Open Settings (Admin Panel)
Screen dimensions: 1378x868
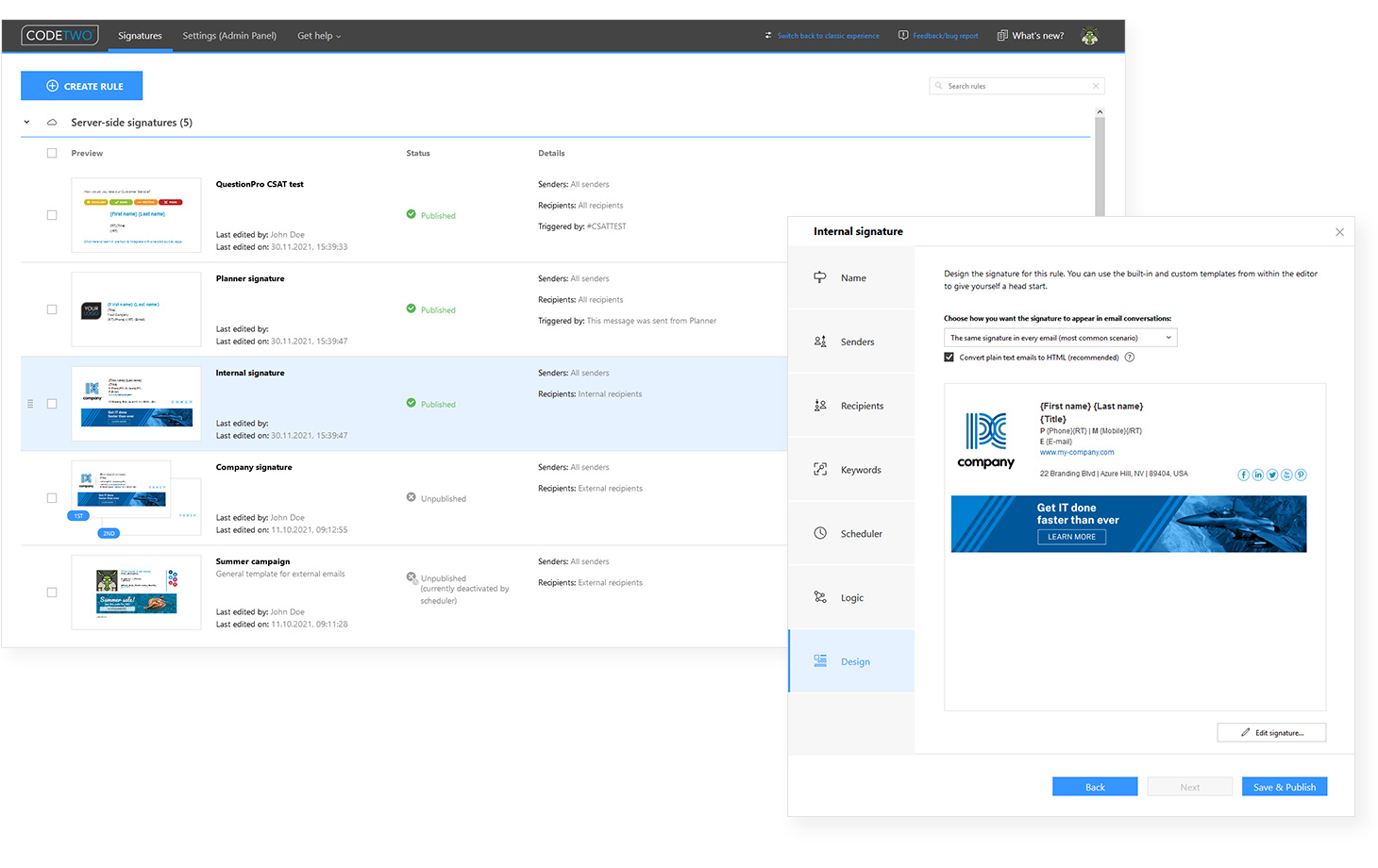coord(229,35)
